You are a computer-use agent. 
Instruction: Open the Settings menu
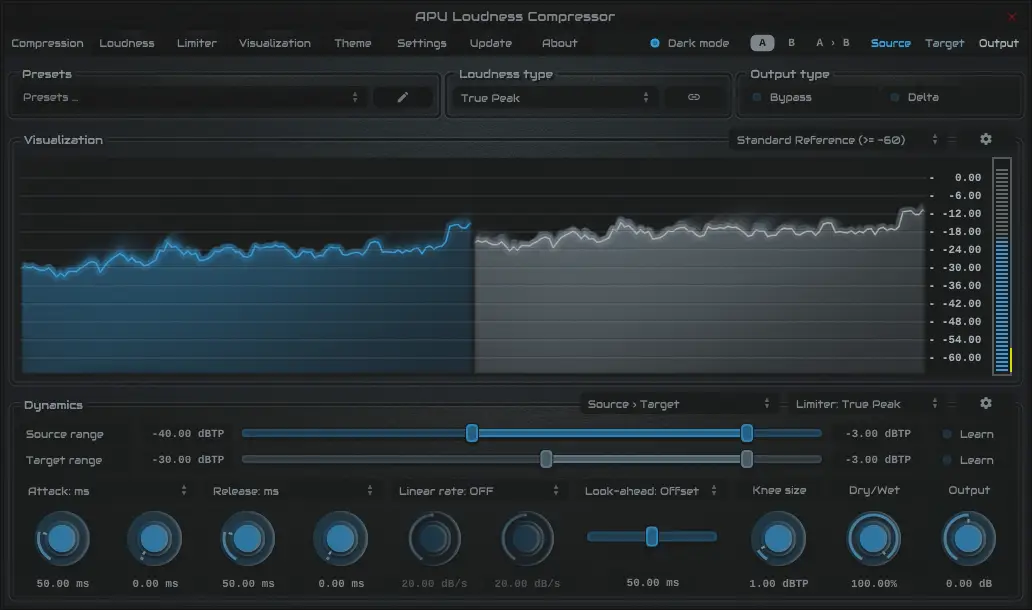[x=422, y=43]
